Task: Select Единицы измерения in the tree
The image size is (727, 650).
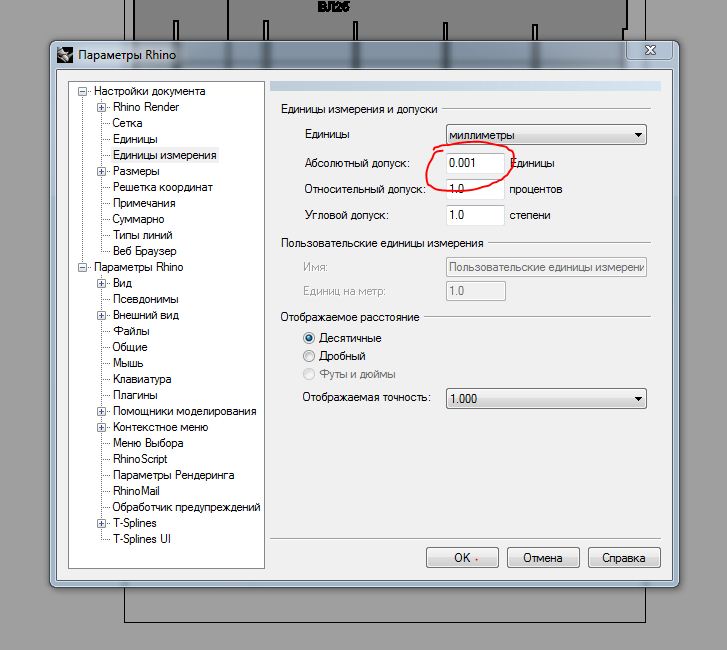Action: coord(165,155)
